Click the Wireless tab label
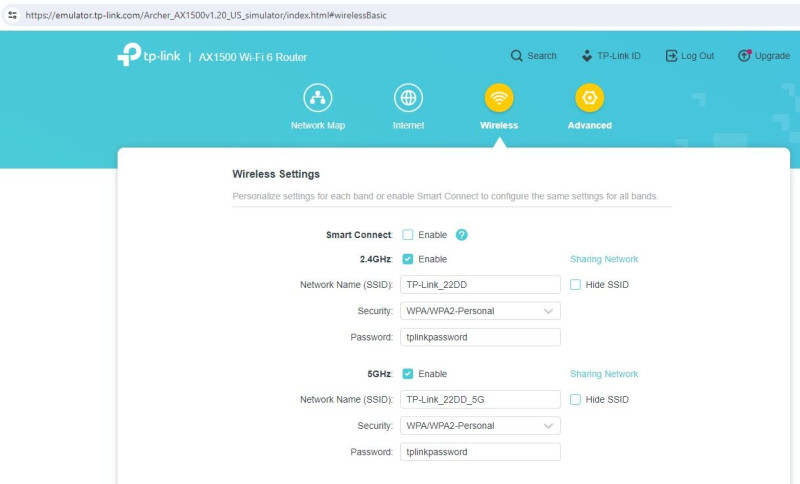800x484 pixels. pos(499,125)
